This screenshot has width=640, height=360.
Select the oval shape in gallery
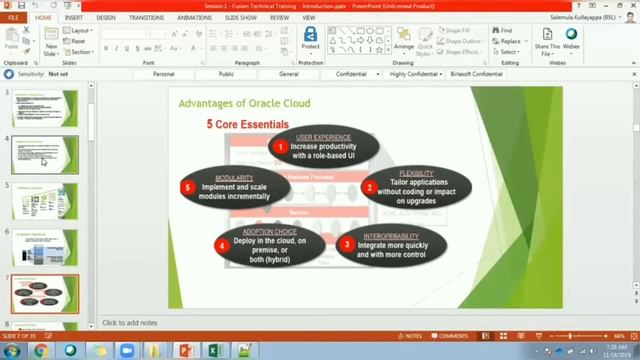click(x=370, y=31)
